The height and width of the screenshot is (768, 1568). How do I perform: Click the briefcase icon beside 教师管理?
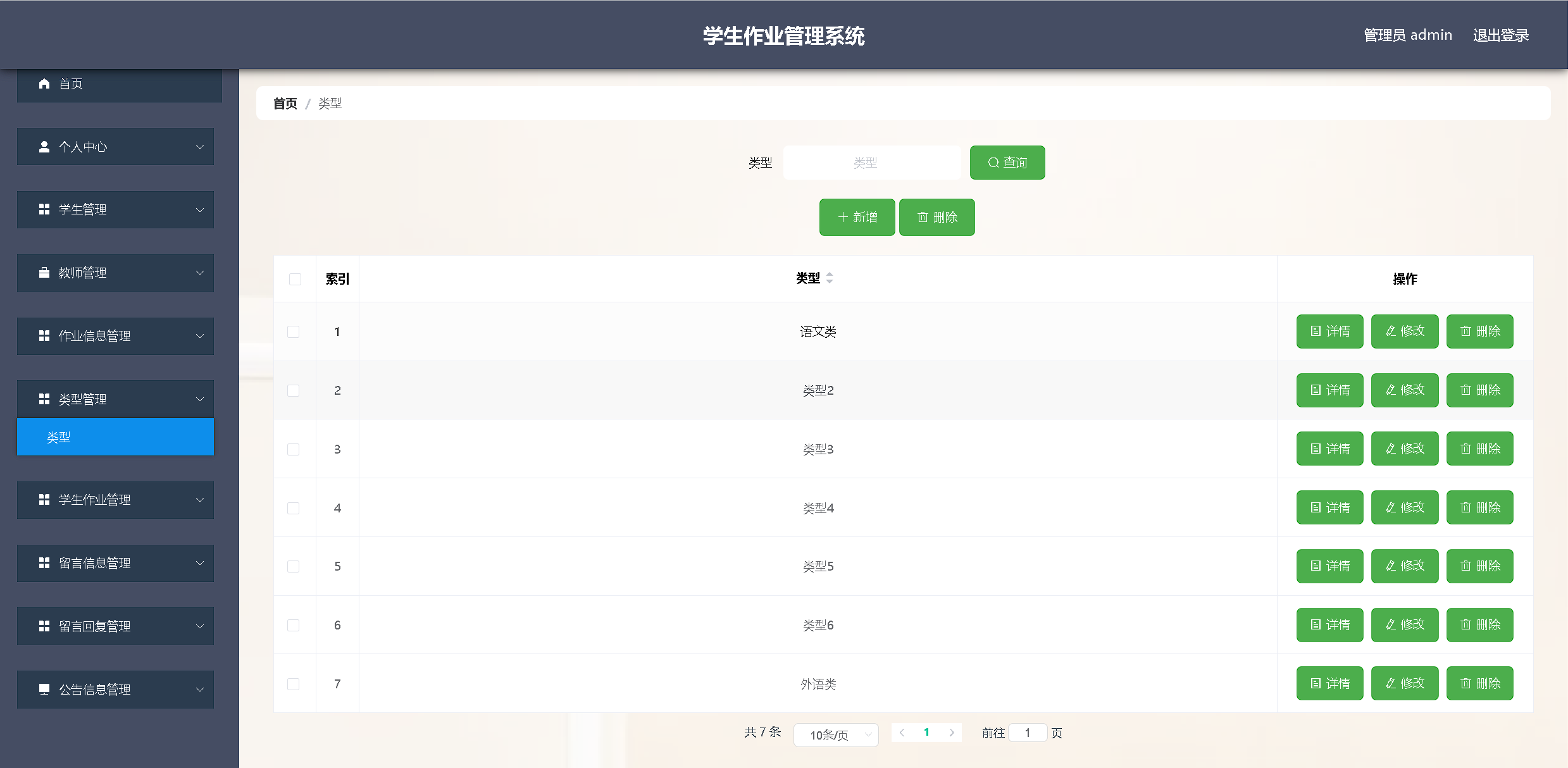point(44,273)
